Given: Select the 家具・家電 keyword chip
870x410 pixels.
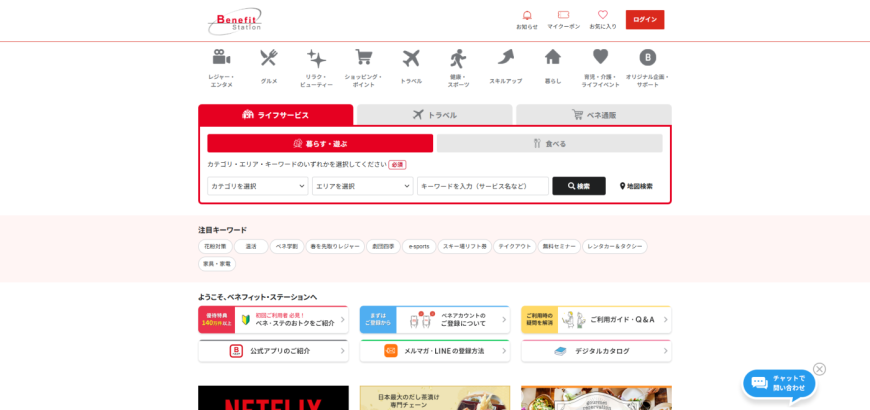Looking at the screenshot, I should 217,264.
